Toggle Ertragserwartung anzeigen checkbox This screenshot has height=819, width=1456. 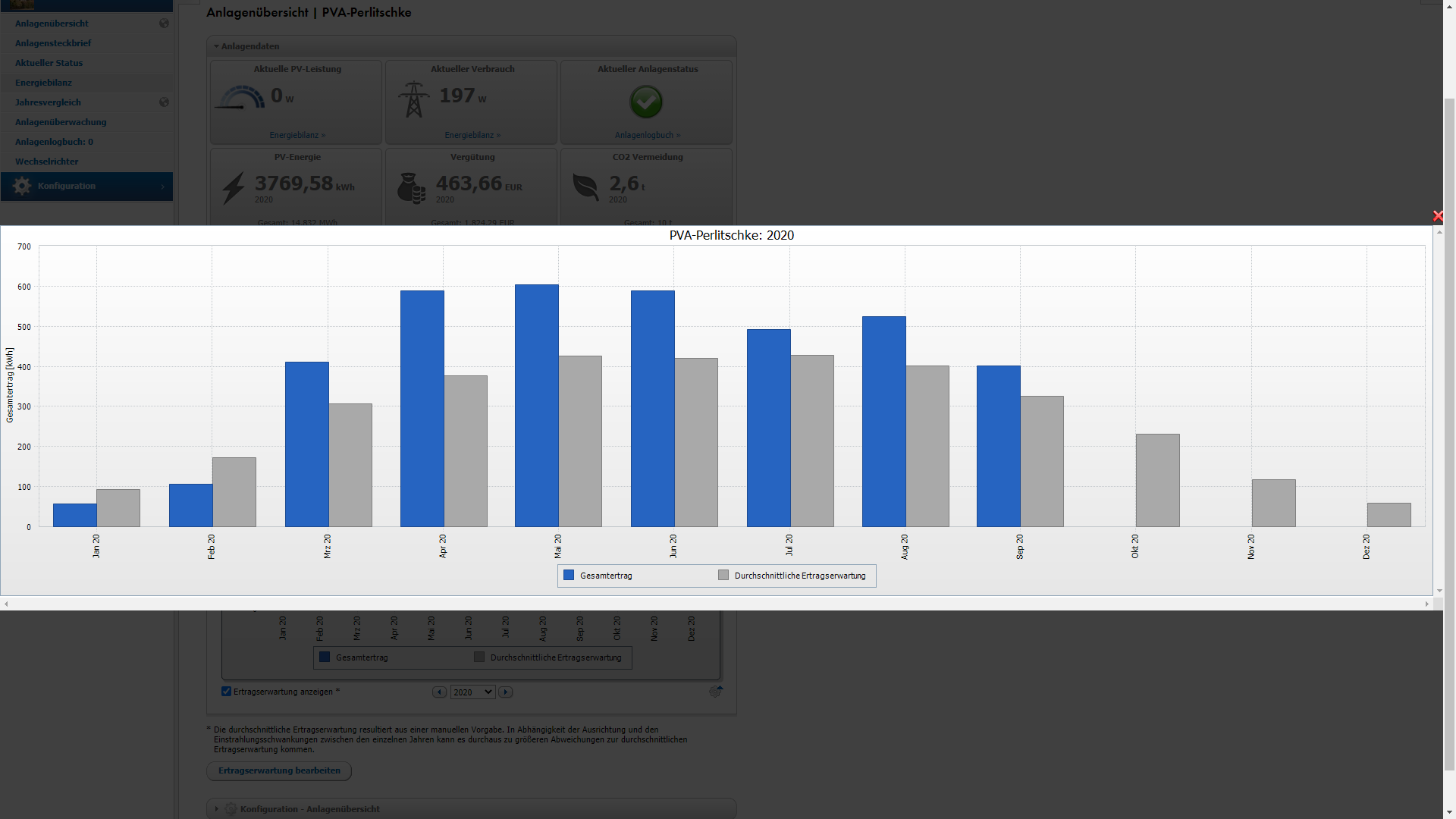pyautogui.click(x=226, y=692)
